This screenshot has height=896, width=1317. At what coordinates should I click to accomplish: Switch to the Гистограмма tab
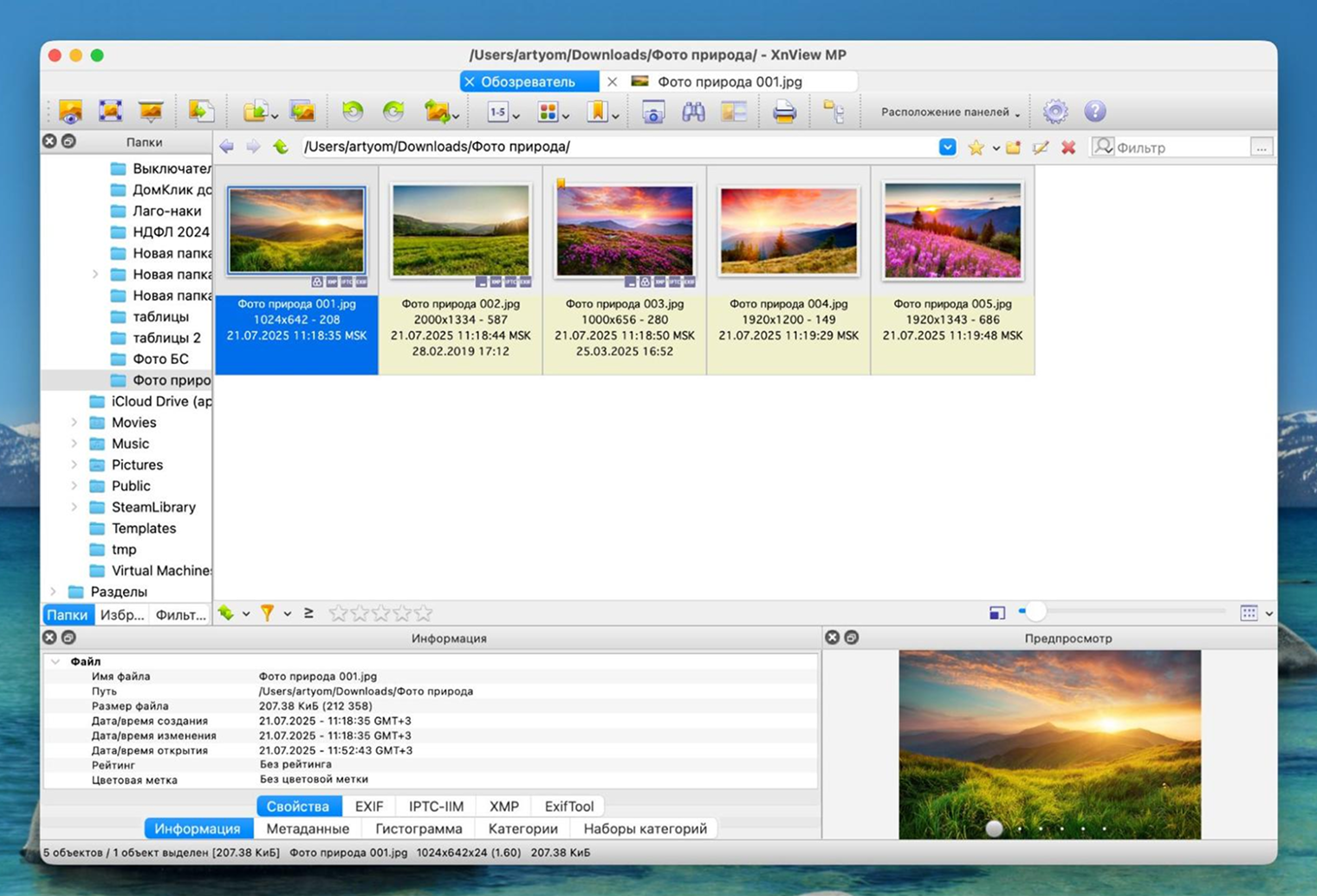(x=418, y=828)
